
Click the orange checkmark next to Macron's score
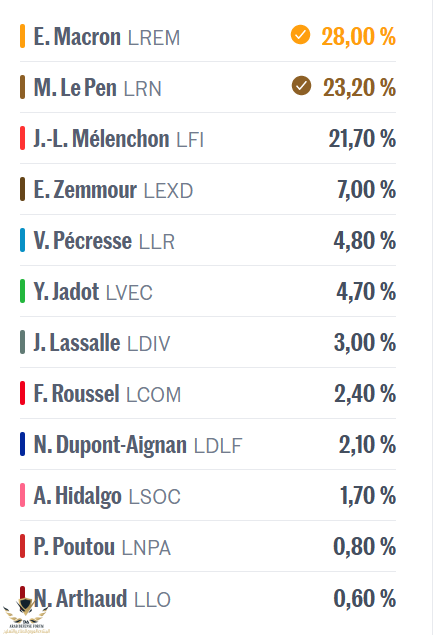tap(300, 35)
